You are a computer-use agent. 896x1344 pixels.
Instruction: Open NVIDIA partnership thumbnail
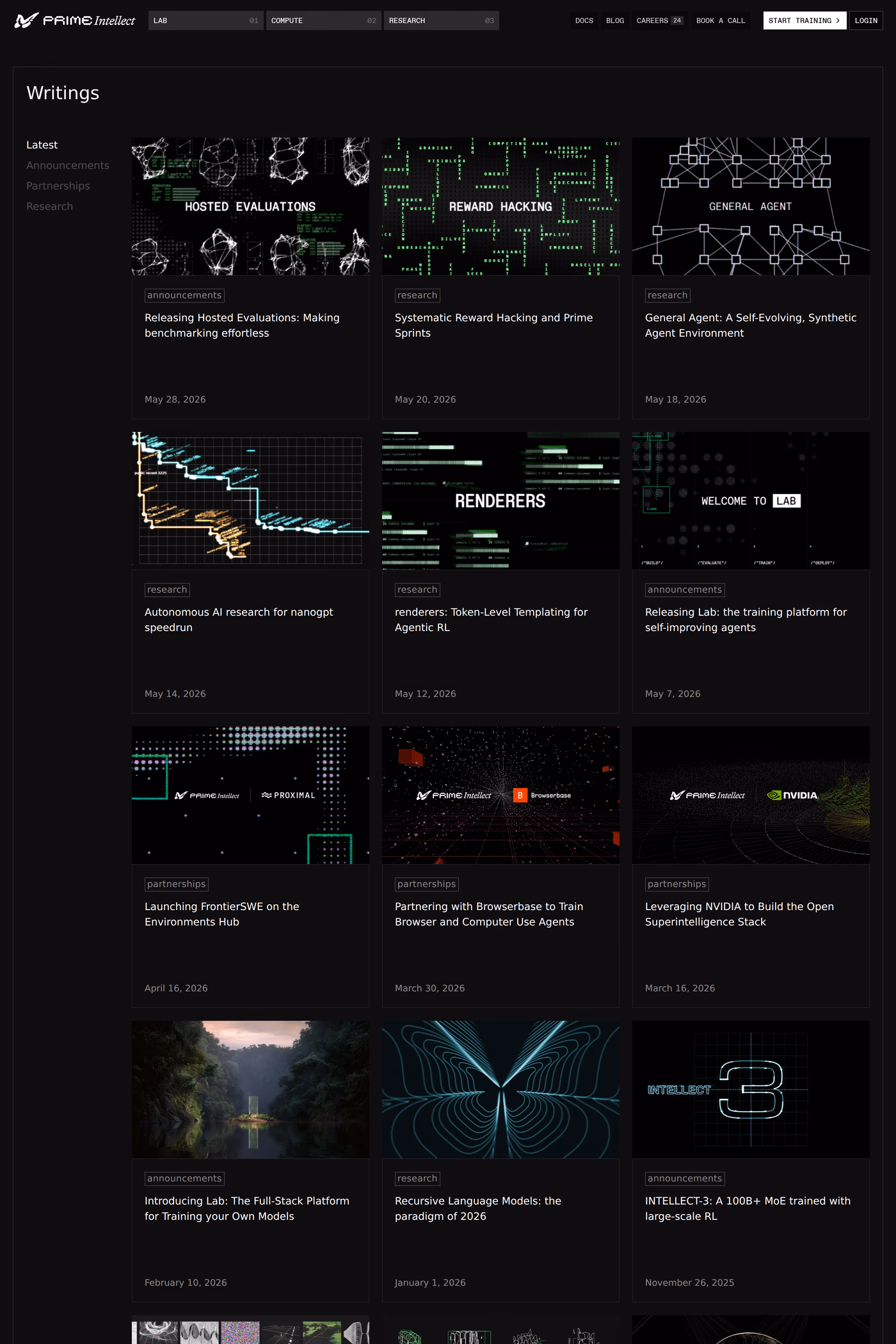click(x=751, y=795)
